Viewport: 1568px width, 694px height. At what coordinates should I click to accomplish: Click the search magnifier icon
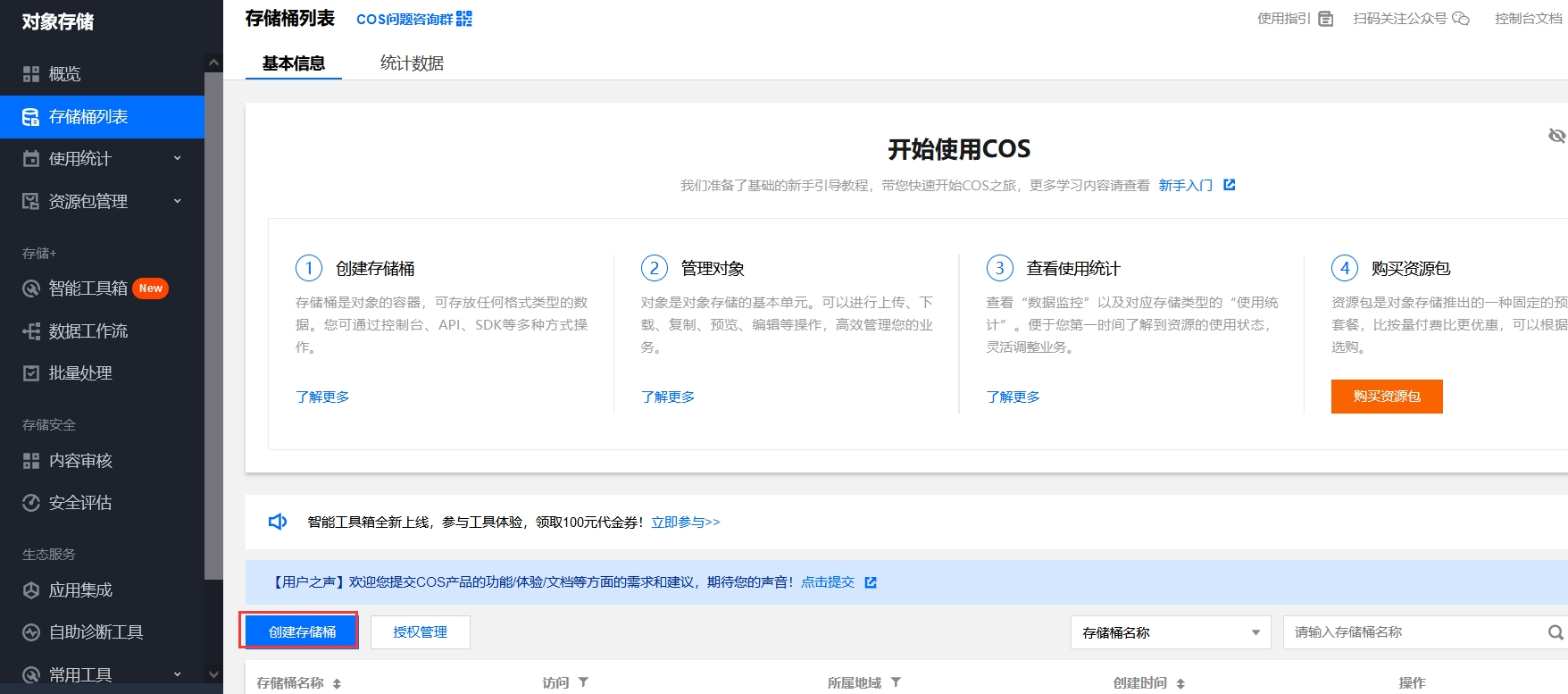[1555, 632]
